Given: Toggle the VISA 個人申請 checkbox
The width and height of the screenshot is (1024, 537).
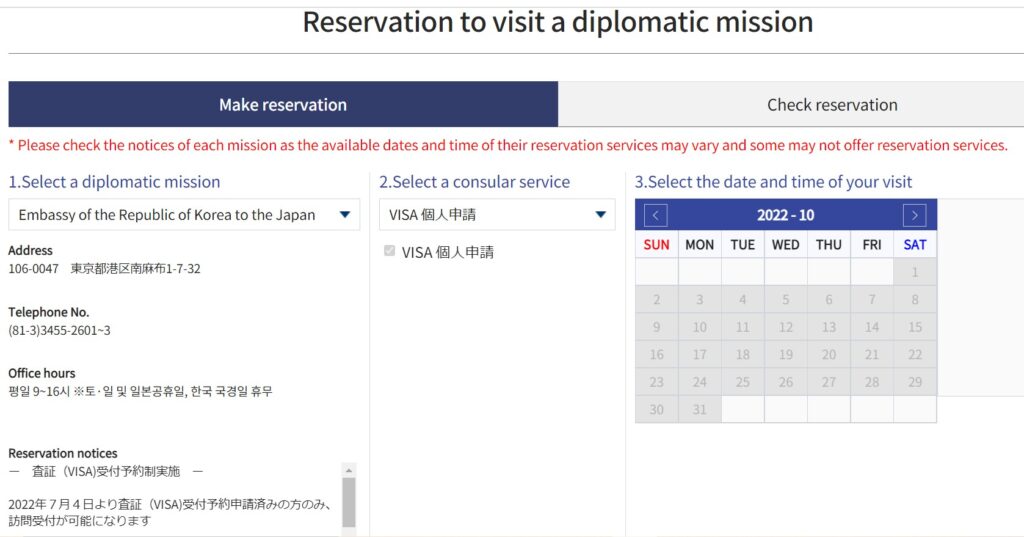Looking at the screenshot, I should click(390, 251).
